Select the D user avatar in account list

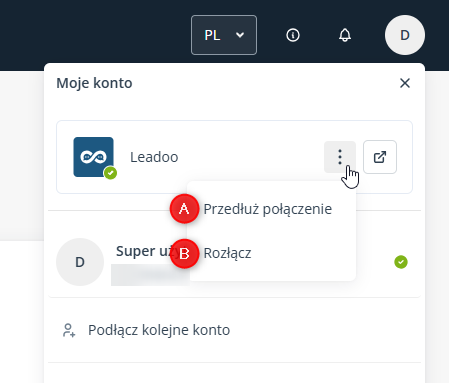click(80, 262)
